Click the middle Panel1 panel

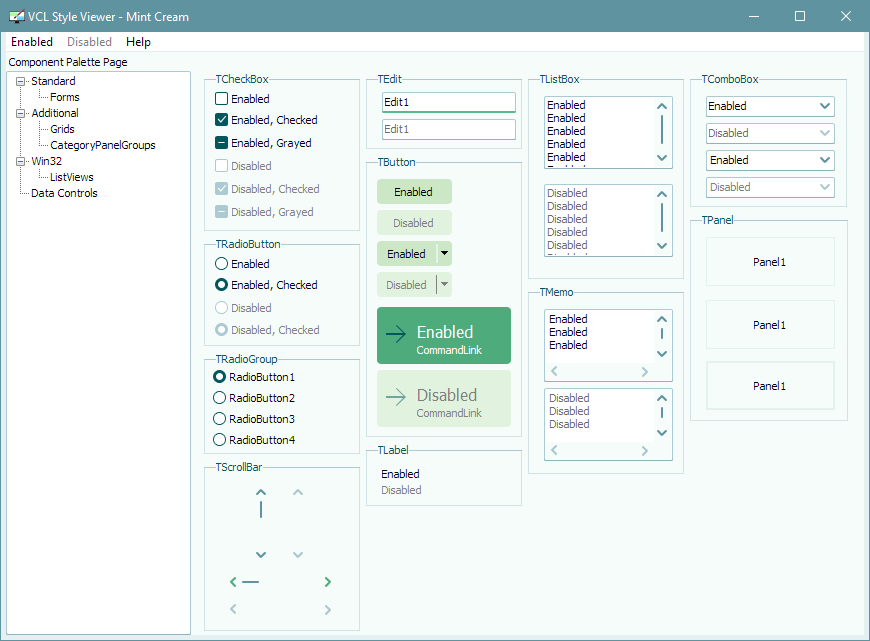[x=770, y=325]
